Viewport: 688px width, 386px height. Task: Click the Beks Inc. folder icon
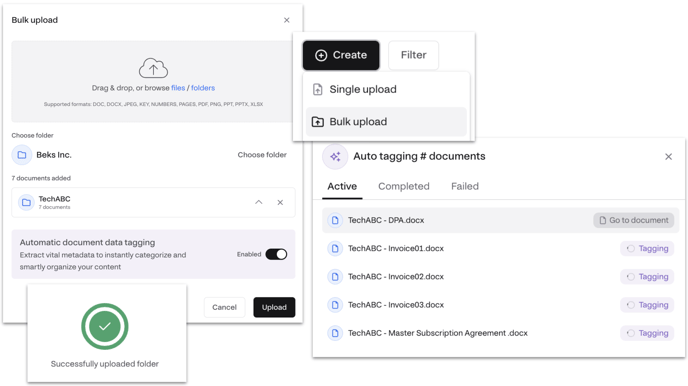tap(22, 155)
